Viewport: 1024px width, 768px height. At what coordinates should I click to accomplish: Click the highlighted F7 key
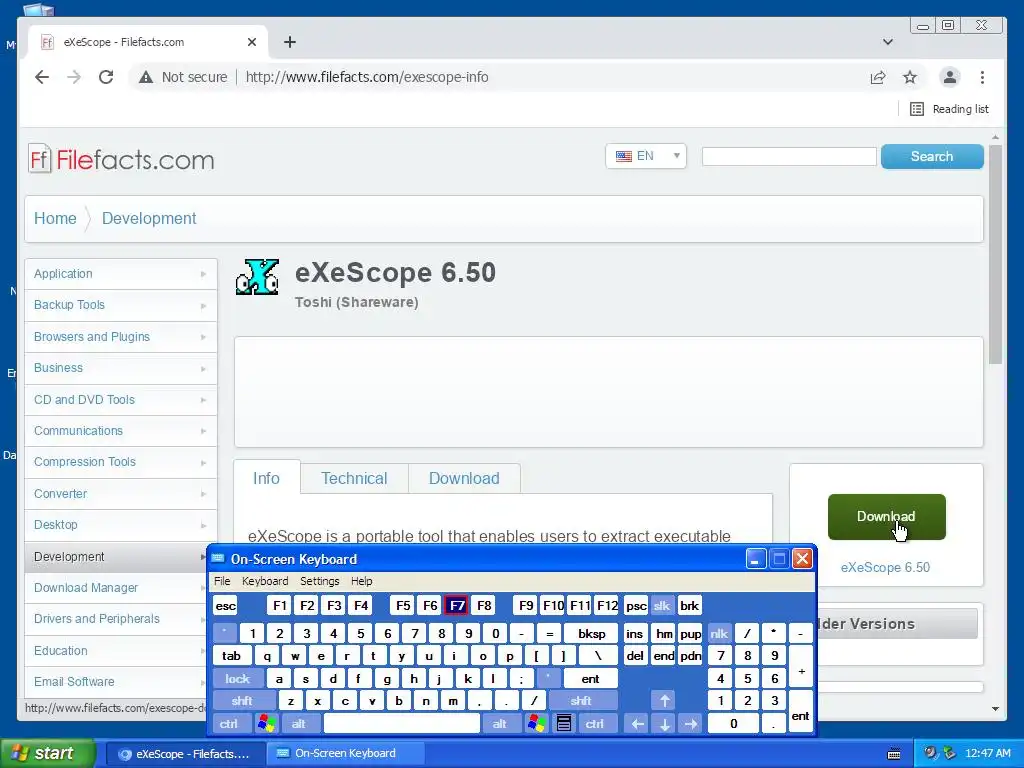click(457, 605)
